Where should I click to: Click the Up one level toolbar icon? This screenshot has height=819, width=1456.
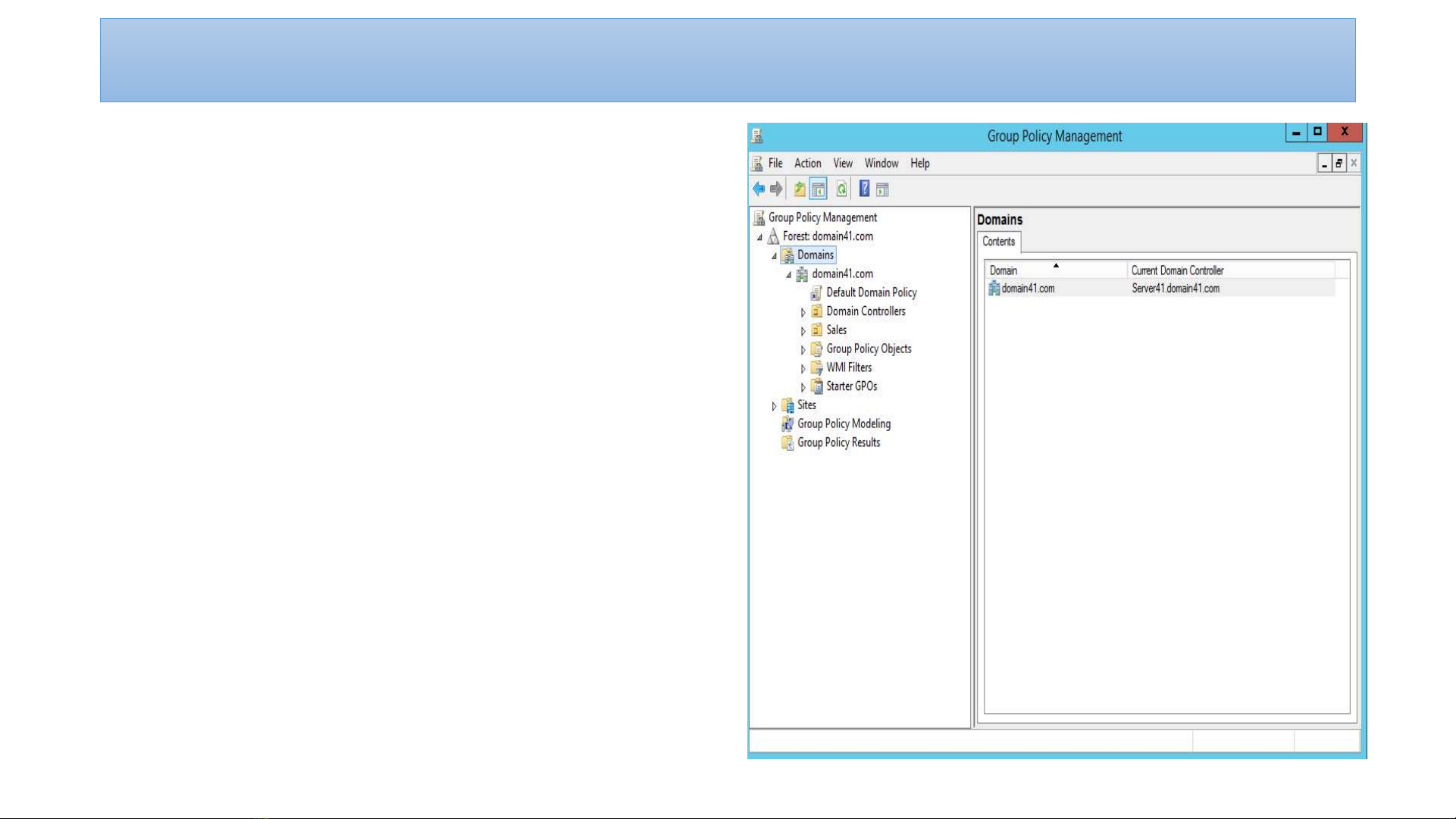(x=800, y=189)
